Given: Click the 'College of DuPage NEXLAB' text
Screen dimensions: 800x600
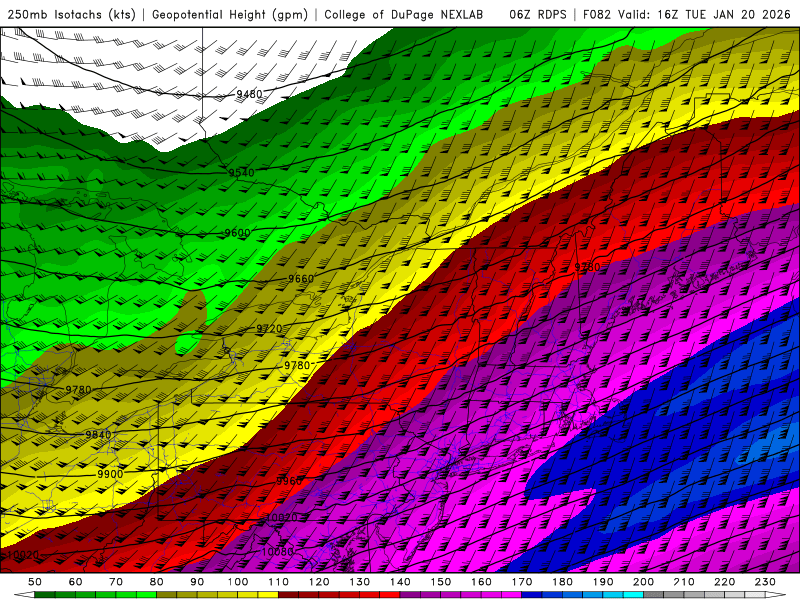Looking at the screenshot, I should tap(404, 14).
